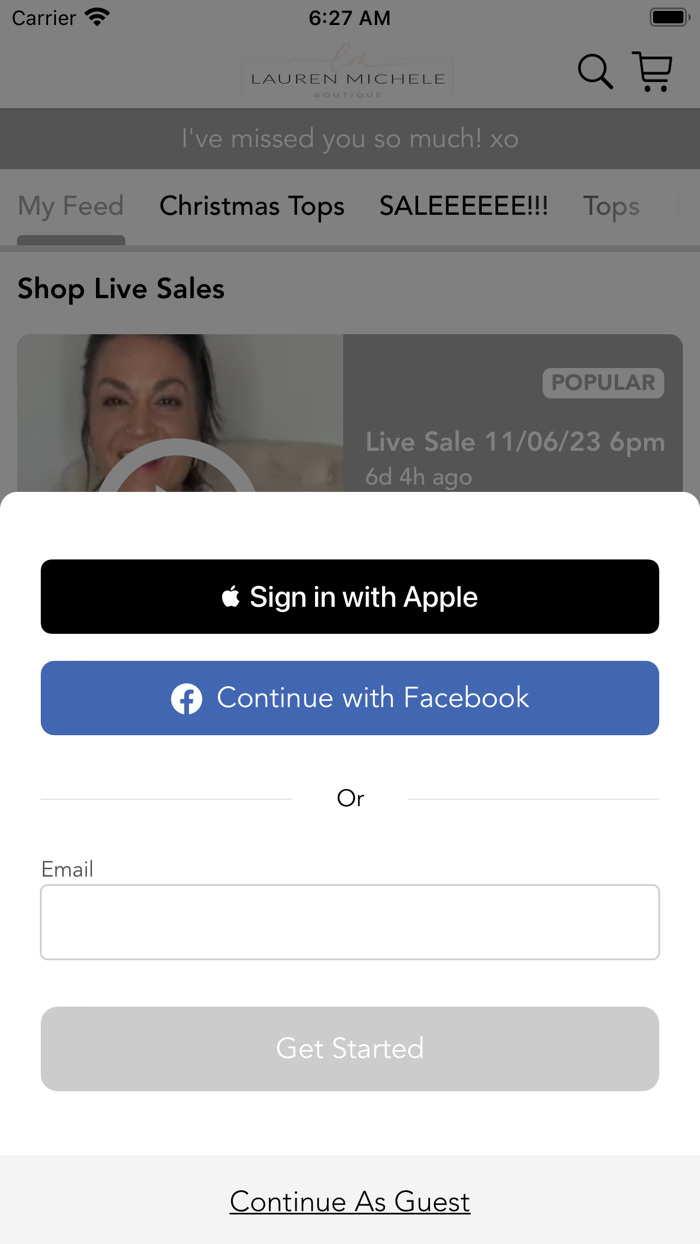Viewport: 700px width, 1244px height.
Task: Tap the Wi-Fi status icon
Action: [97, 18]
